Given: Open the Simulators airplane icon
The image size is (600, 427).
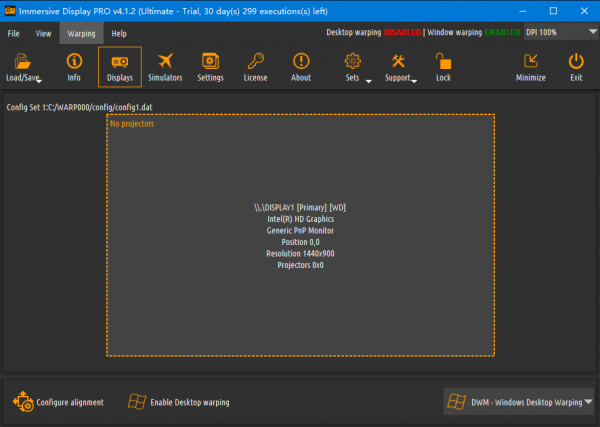Looking at the screenshot, I should coord(165,61).
